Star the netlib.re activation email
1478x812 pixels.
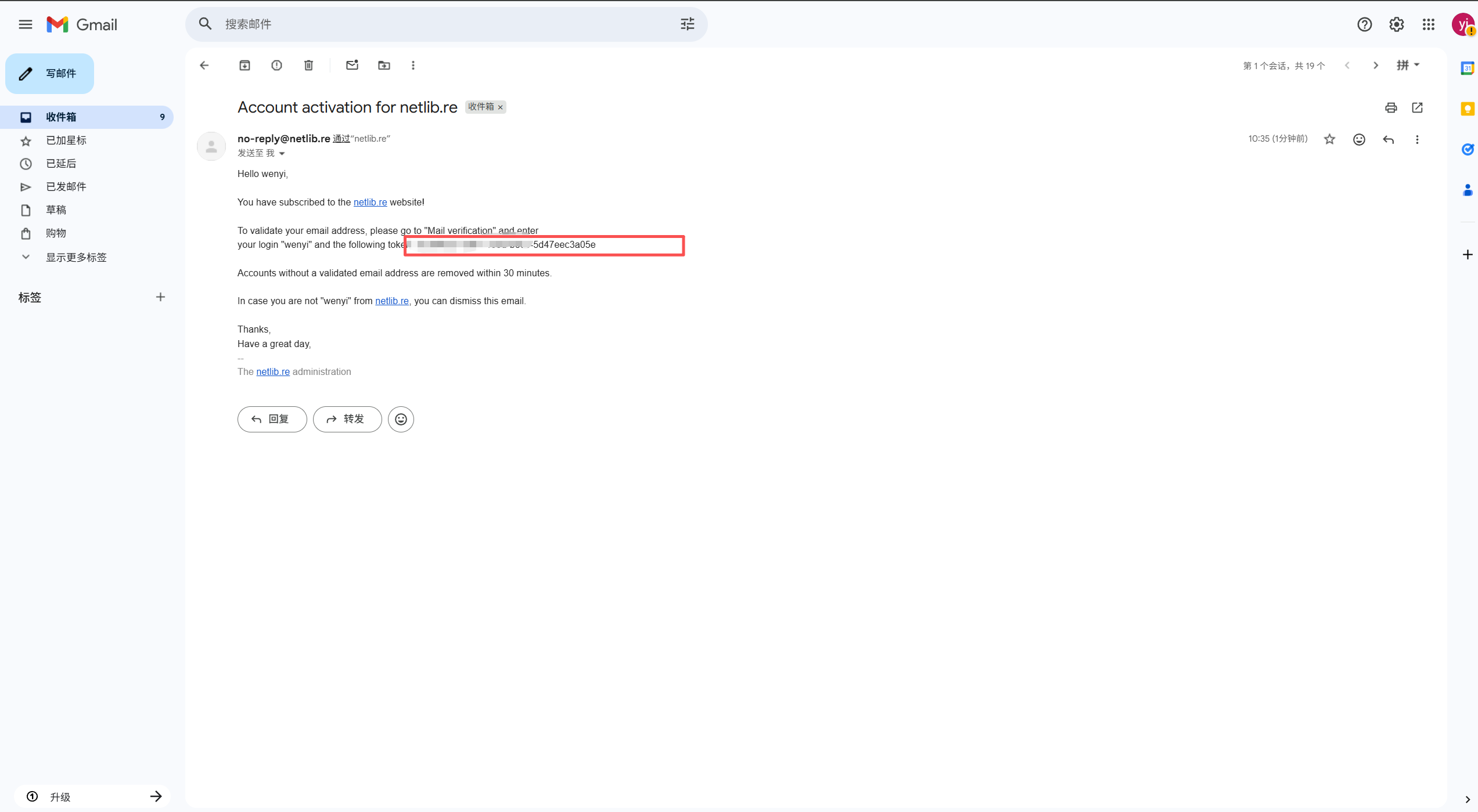1329,139
